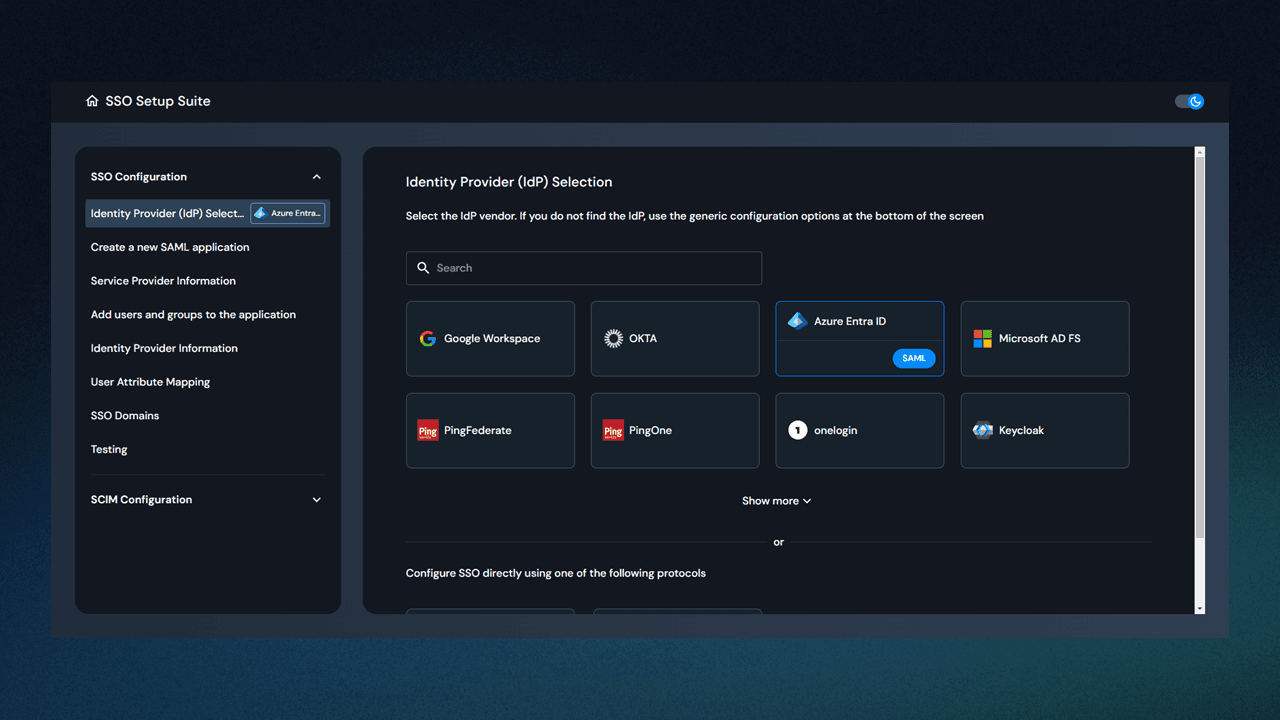This screenshot has width=1280, height=720.
Task: Click the Microsoft AD FS logo icon
Action: click(982, 339)
